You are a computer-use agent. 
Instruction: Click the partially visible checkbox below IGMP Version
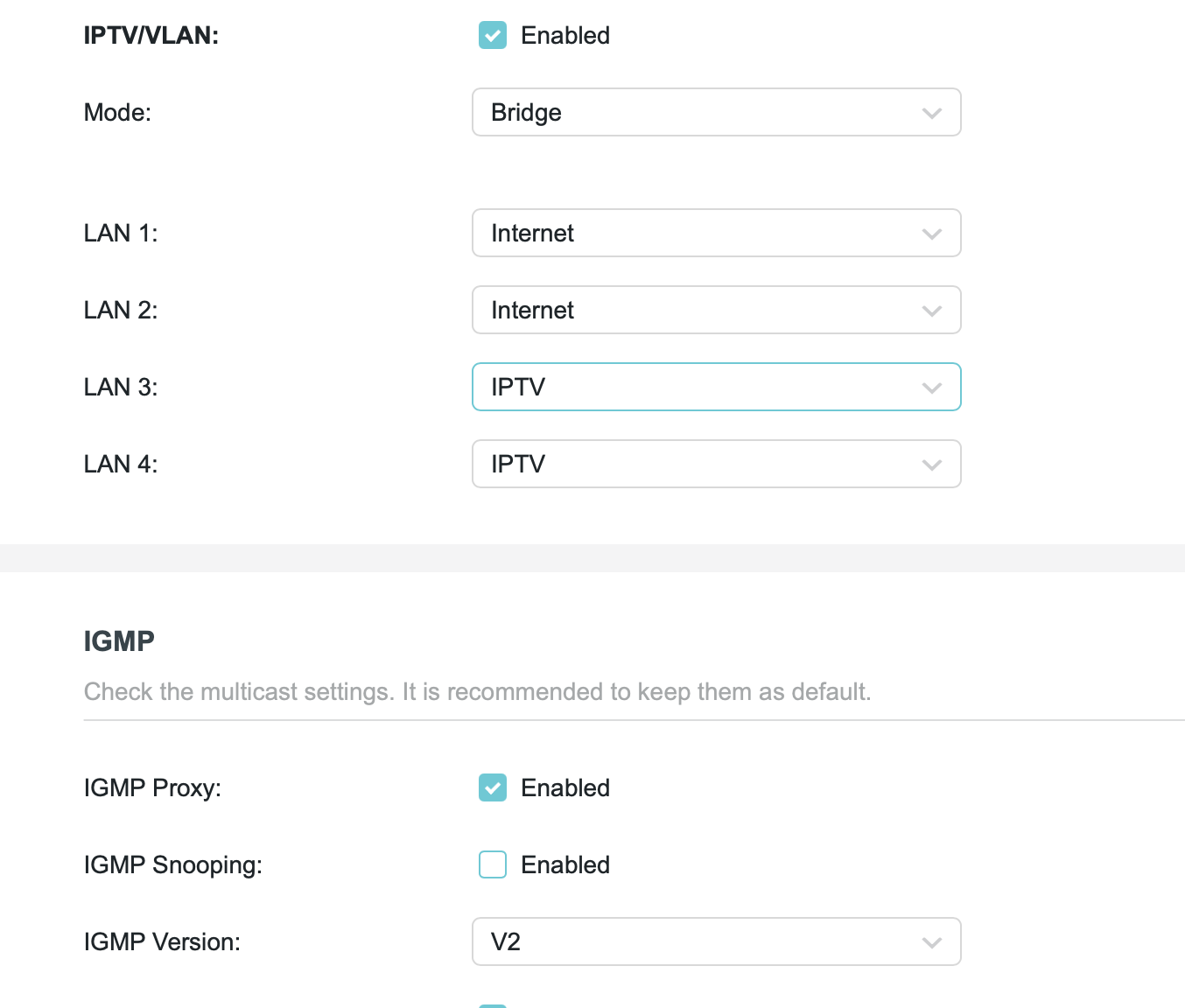pos(493,1005)
